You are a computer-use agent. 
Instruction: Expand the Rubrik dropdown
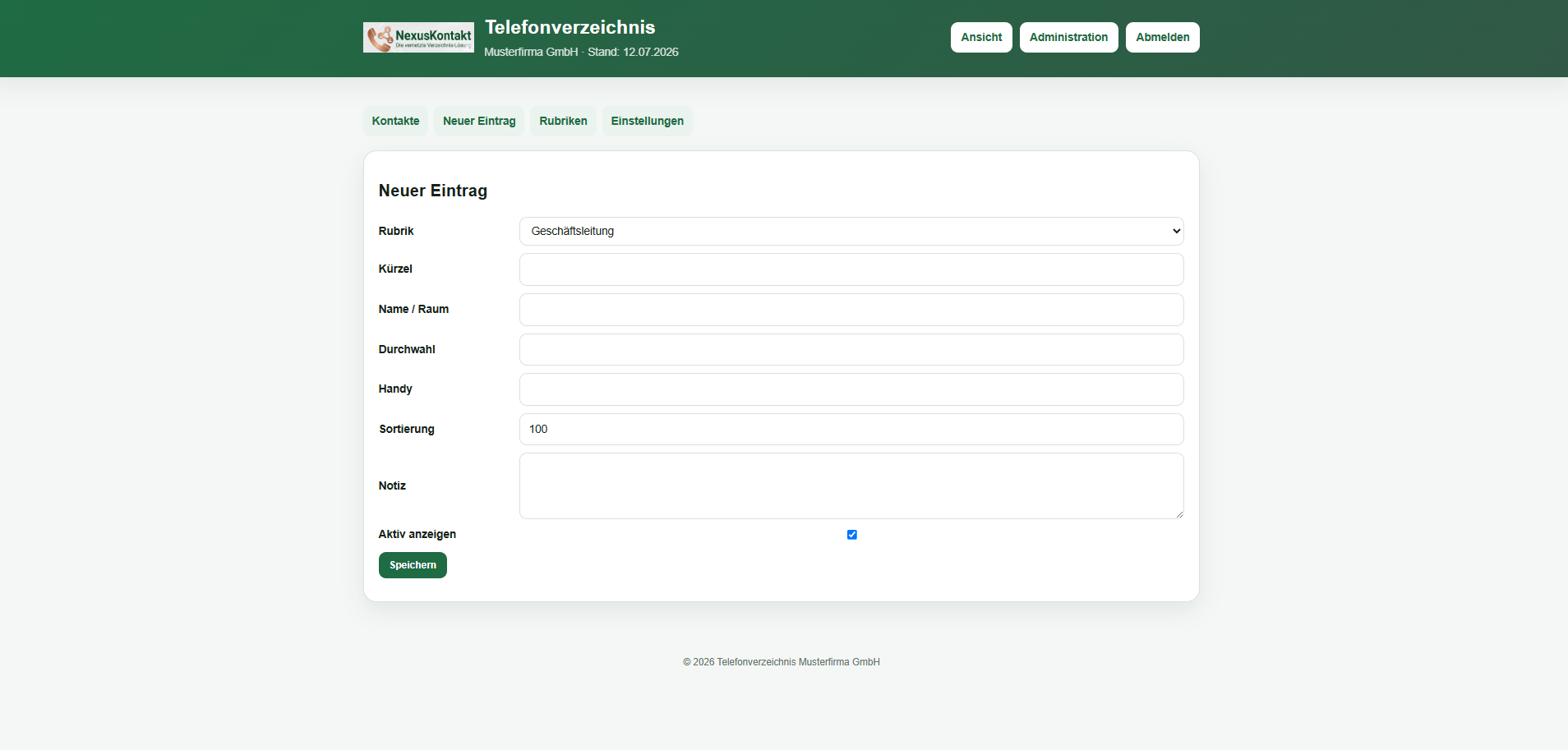(x=851, y=231)
